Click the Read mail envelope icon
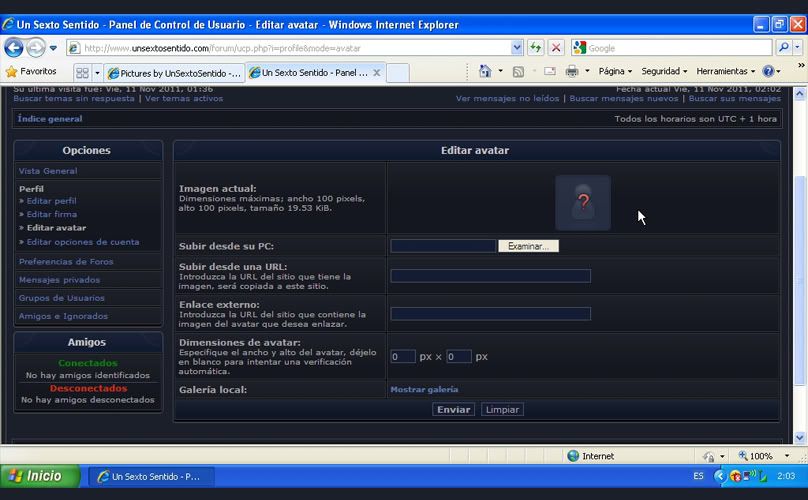The image size is (808, 500). click(x=550, y=71)
